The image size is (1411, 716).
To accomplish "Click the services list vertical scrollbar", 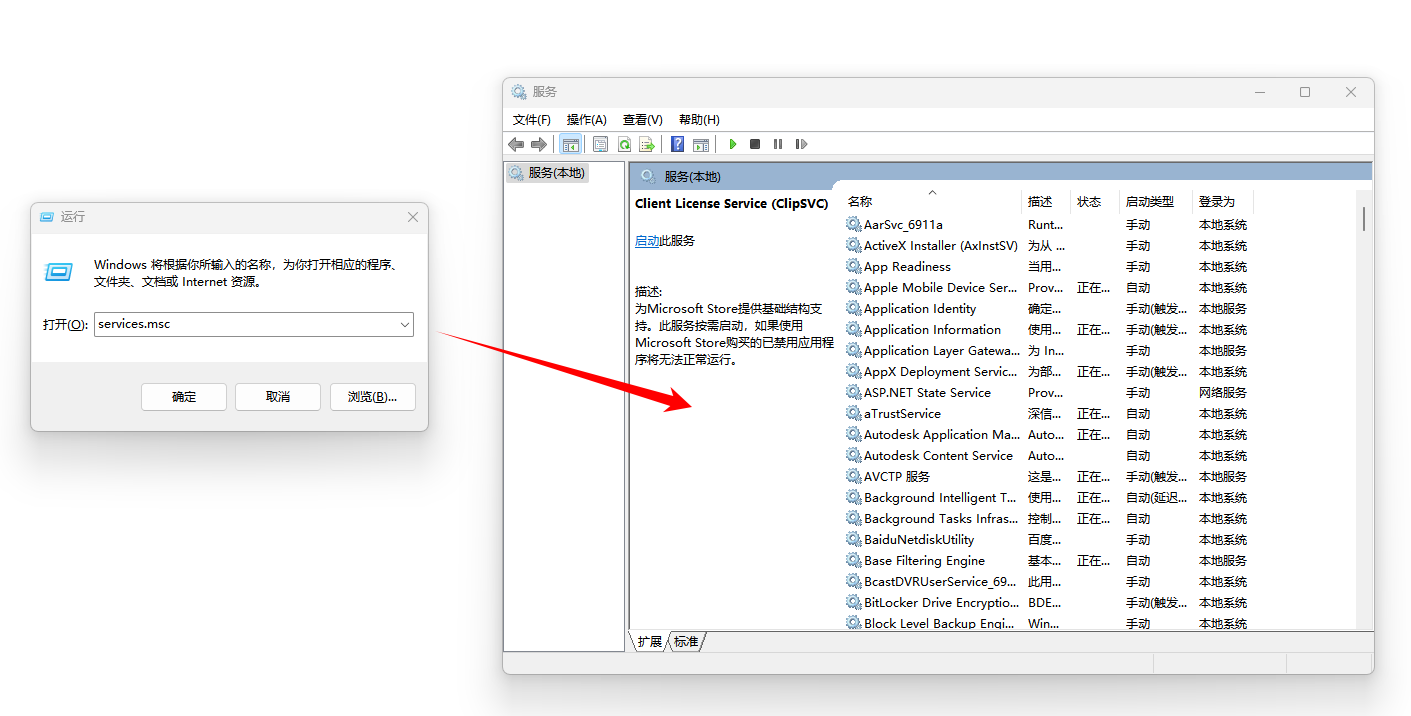I will point(1364,410).
